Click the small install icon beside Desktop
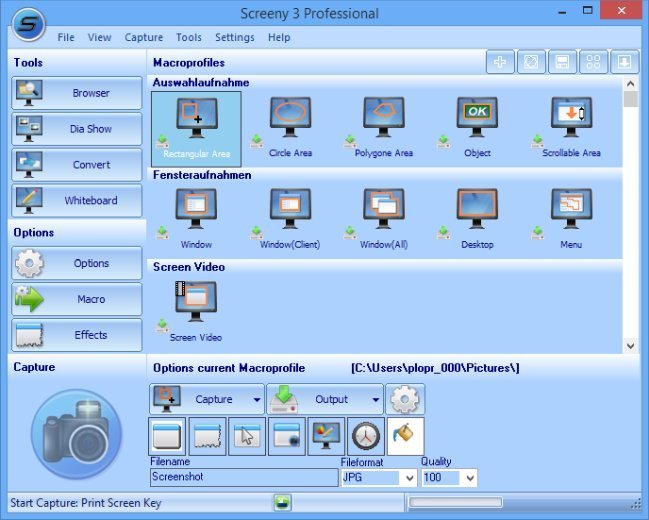 444,233
